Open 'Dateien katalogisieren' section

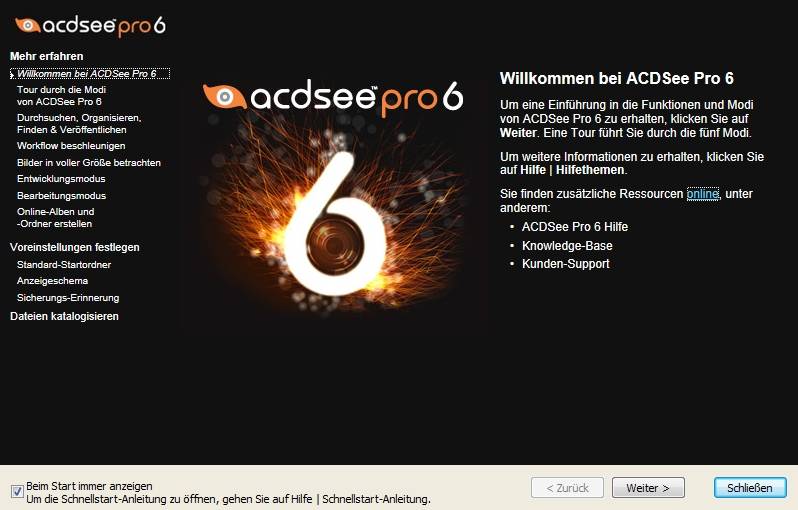tap(64, 316)
